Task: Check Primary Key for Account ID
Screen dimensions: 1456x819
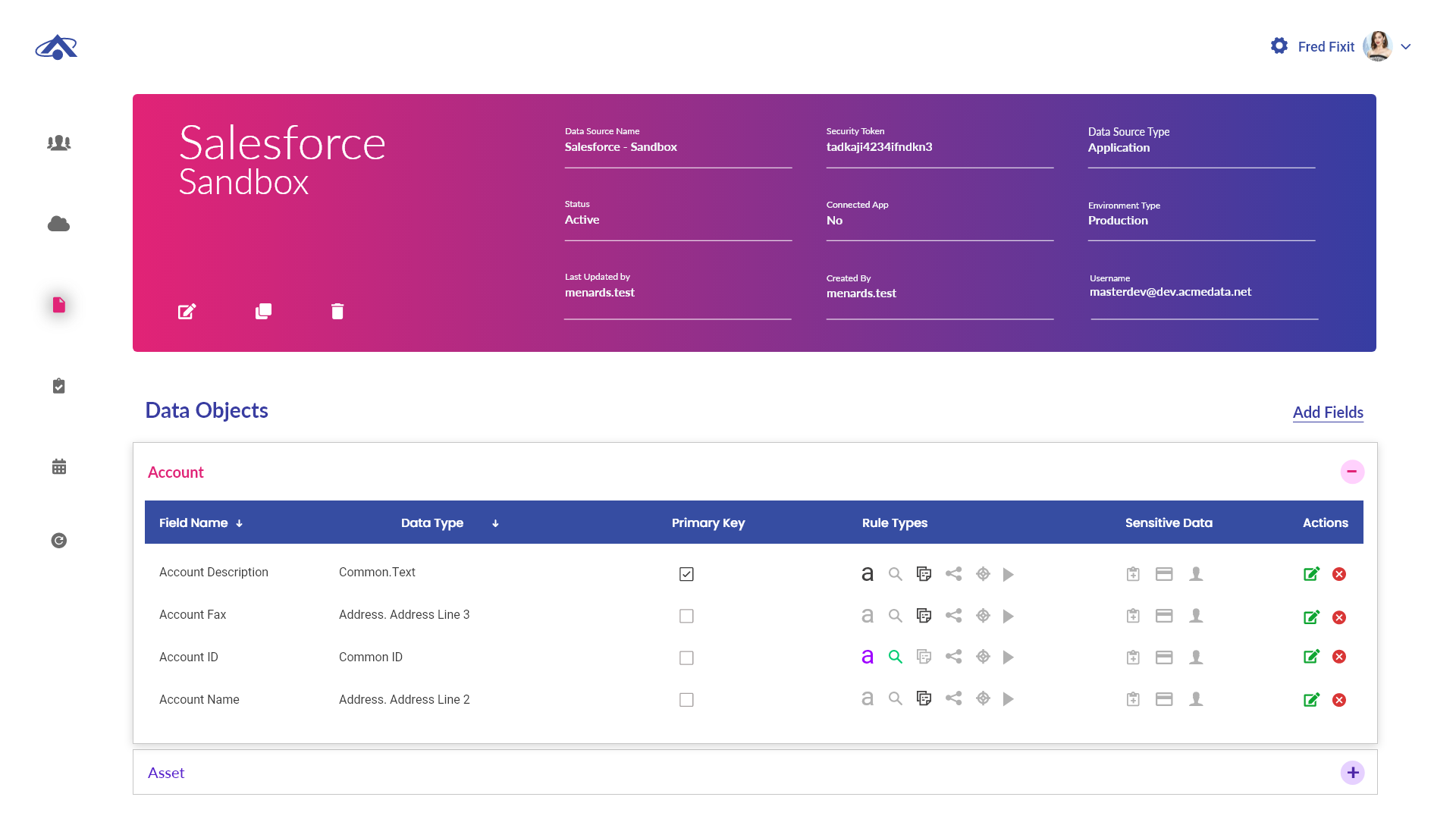Action: (686, 658)
